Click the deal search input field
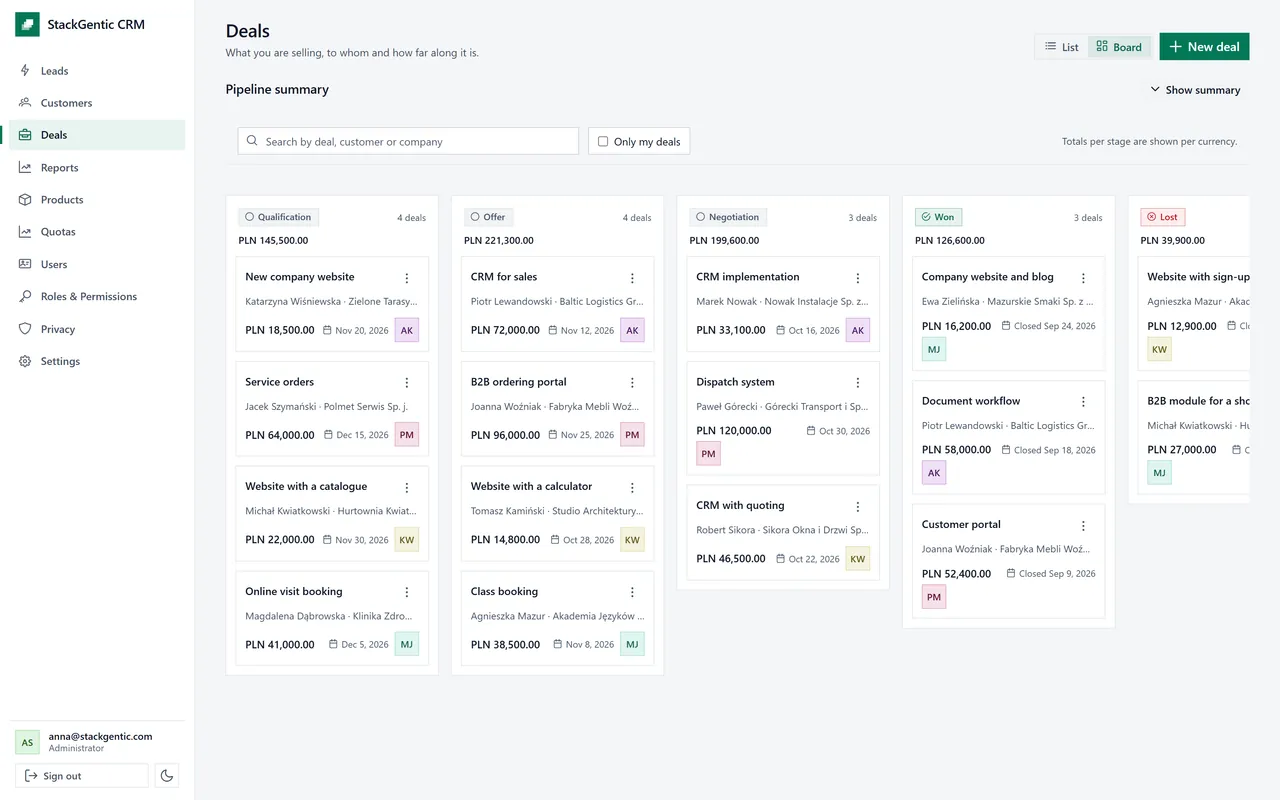Viewport: 1280px width, 800px height. point(408,141)
